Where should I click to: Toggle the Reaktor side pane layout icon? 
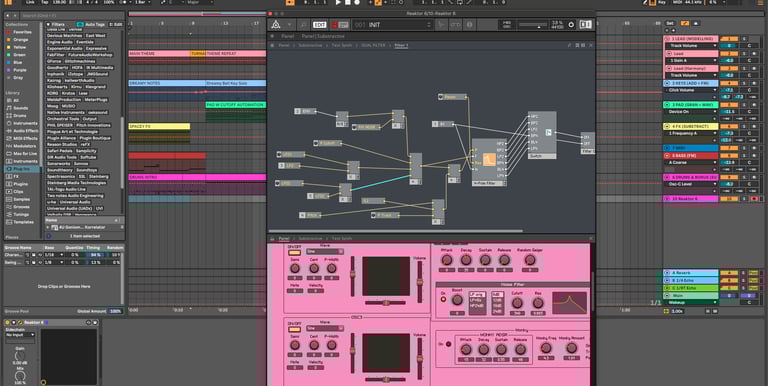click(585, 24)
